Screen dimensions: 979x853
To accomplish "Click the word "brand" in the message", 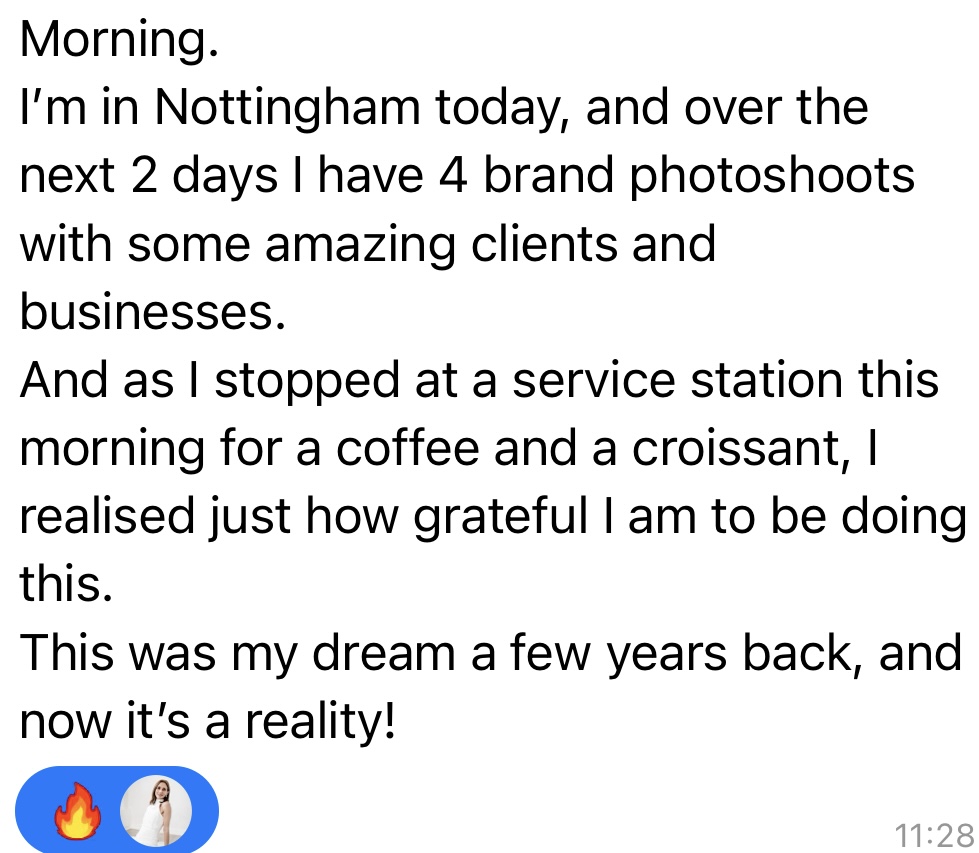I will (519, 176).
